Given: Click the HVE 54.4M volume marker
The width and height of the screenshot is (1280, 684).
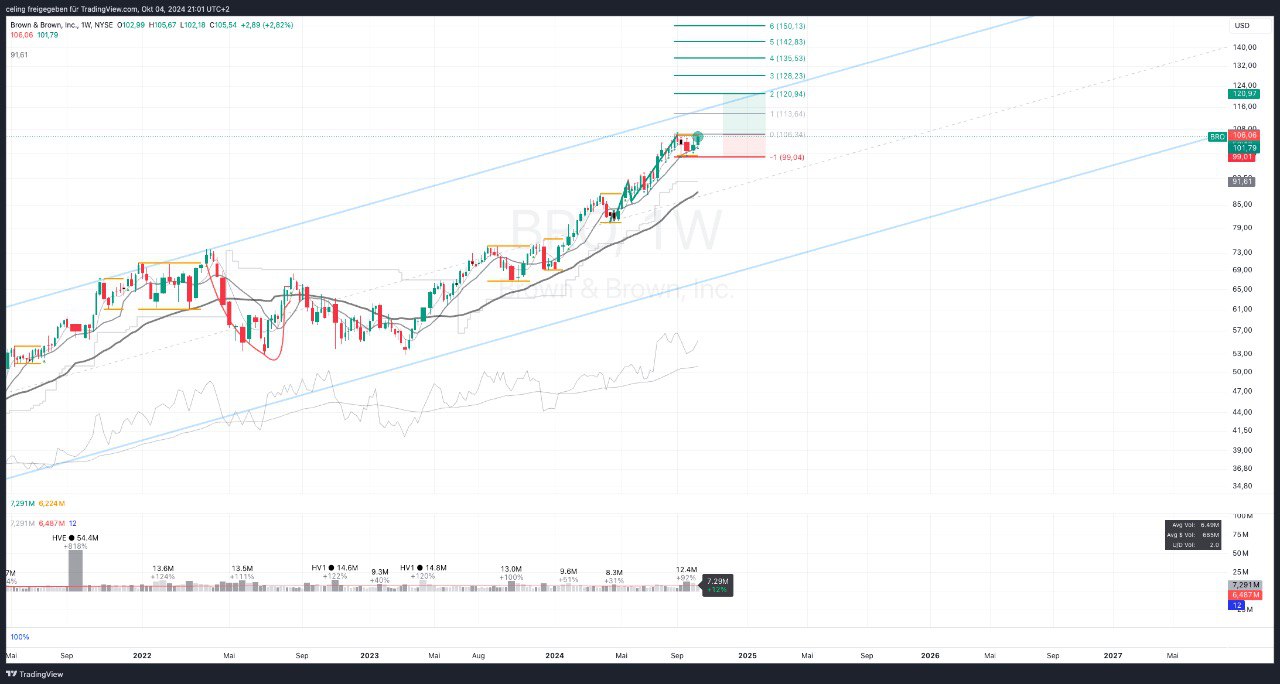Looking at the screenshot, I should click(x=76, y=538).
